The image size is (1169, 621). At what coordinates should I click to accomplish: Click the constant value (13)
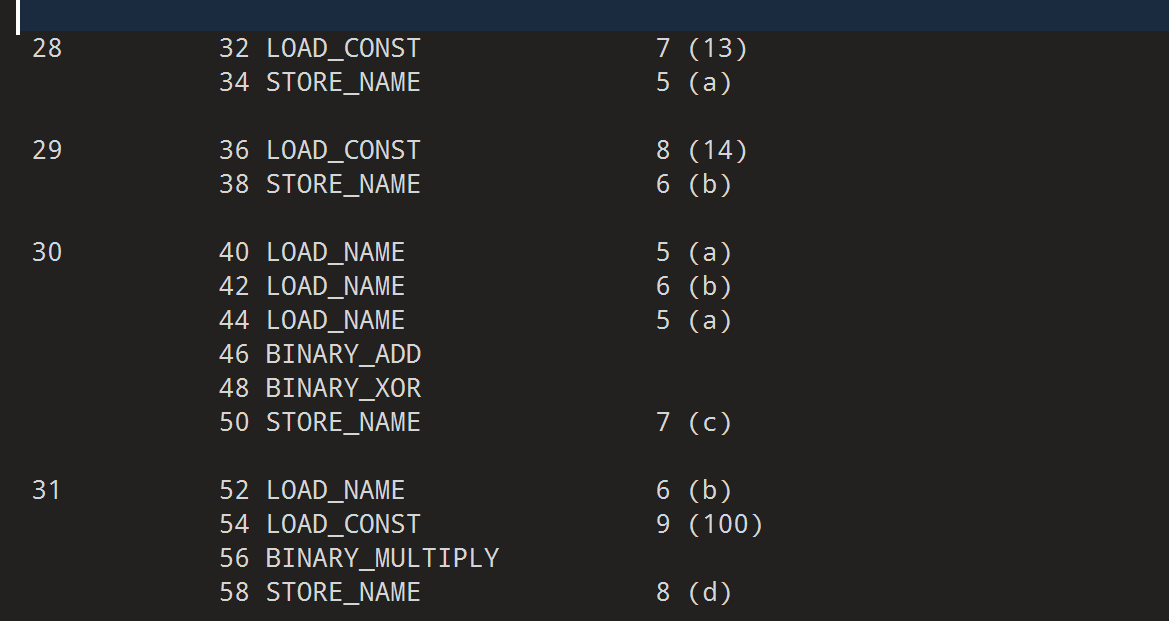[x=717, y=48]
